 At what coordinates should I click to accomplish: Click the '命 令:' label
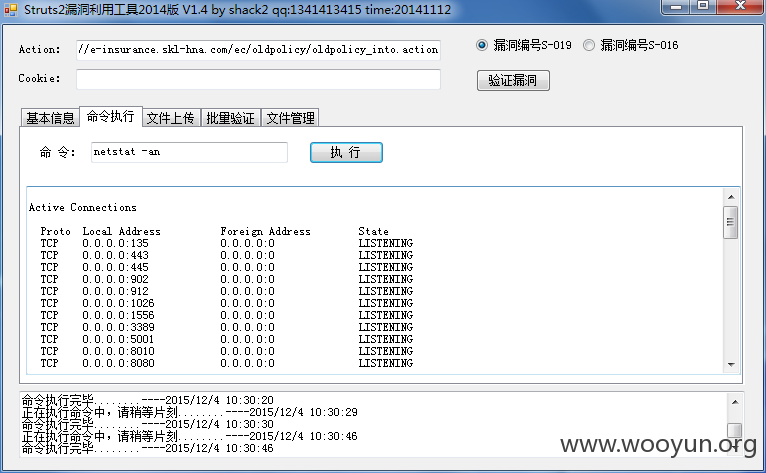tap(58, 152)
